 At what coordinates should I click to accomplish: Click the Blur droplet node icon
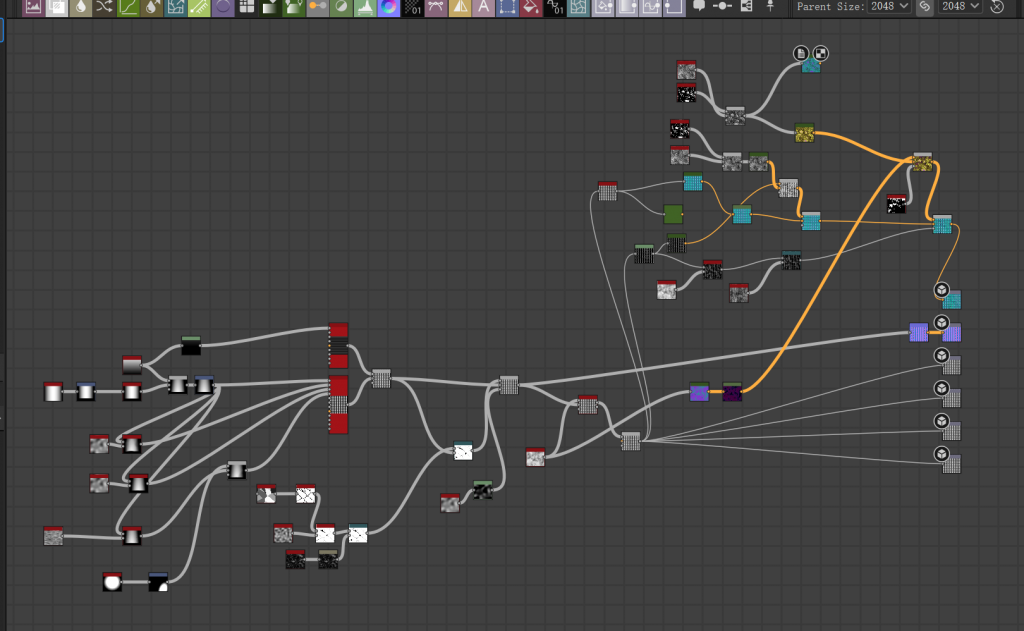click(81, 7)
